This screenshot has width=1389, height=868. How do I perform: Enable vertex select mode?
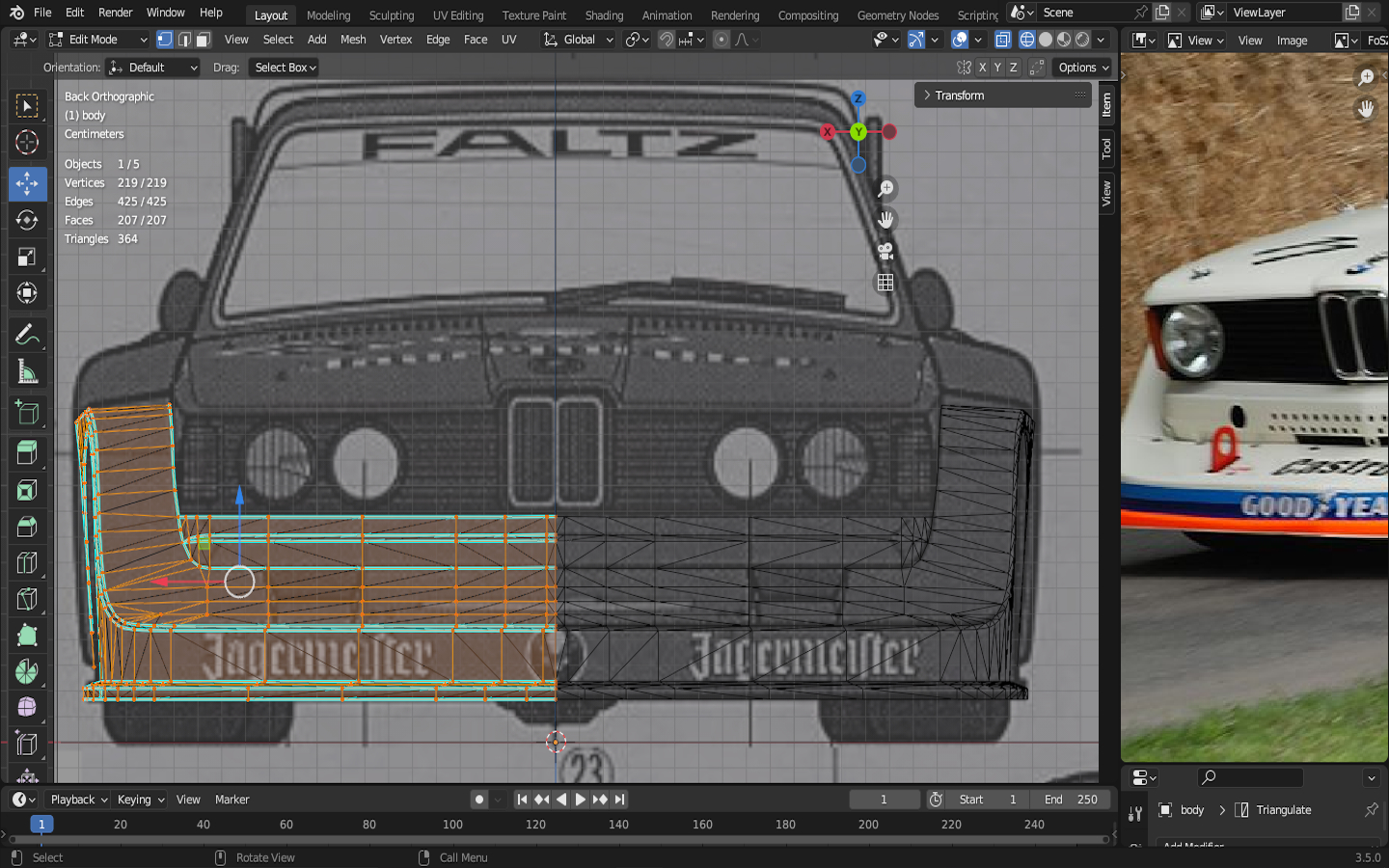coord(165,40)
